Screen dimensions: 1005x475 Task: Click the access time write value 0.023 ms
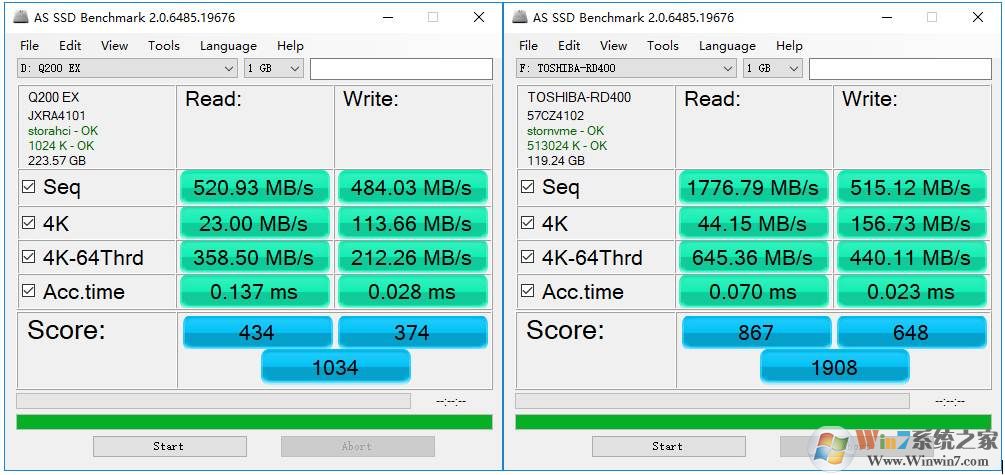[x=911, y=292]
